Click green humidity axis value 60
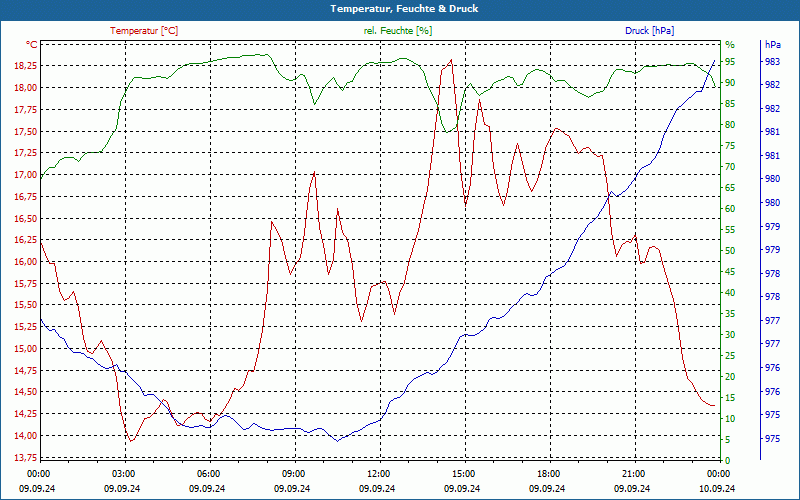The width and height of the screenshot is (800, 500). click(x=730, y=209)
